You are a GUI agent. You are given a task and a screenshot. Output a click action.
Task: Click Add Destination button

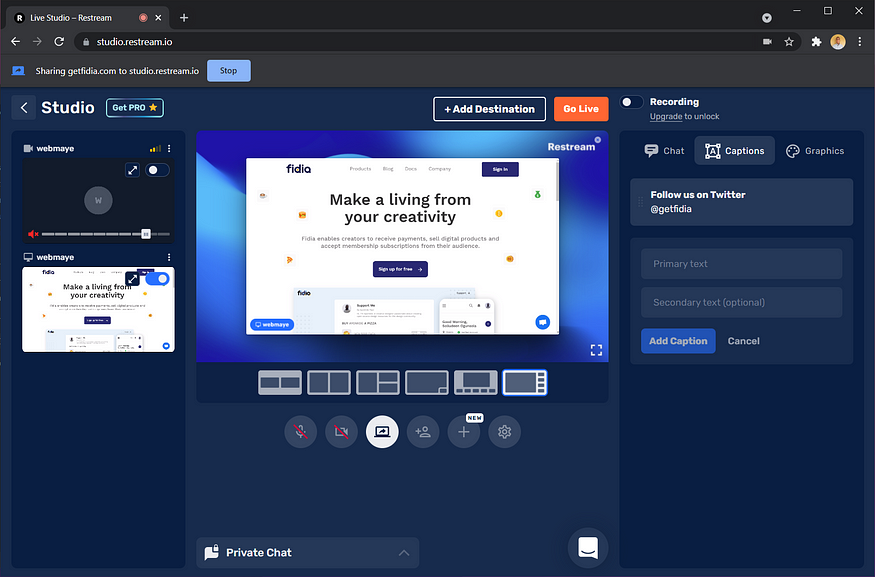[489, 109]
